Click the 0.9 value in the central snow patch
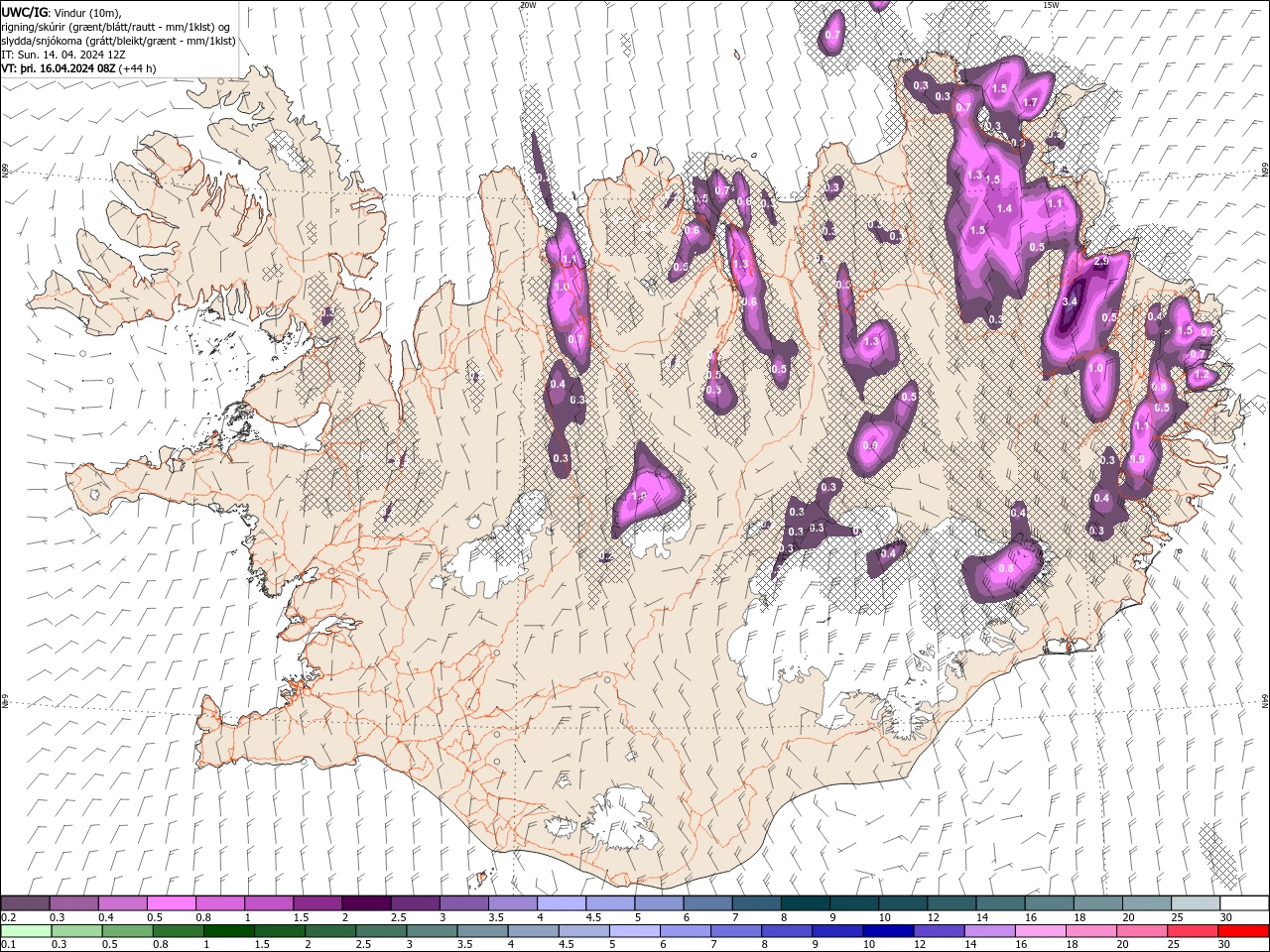 871,446
